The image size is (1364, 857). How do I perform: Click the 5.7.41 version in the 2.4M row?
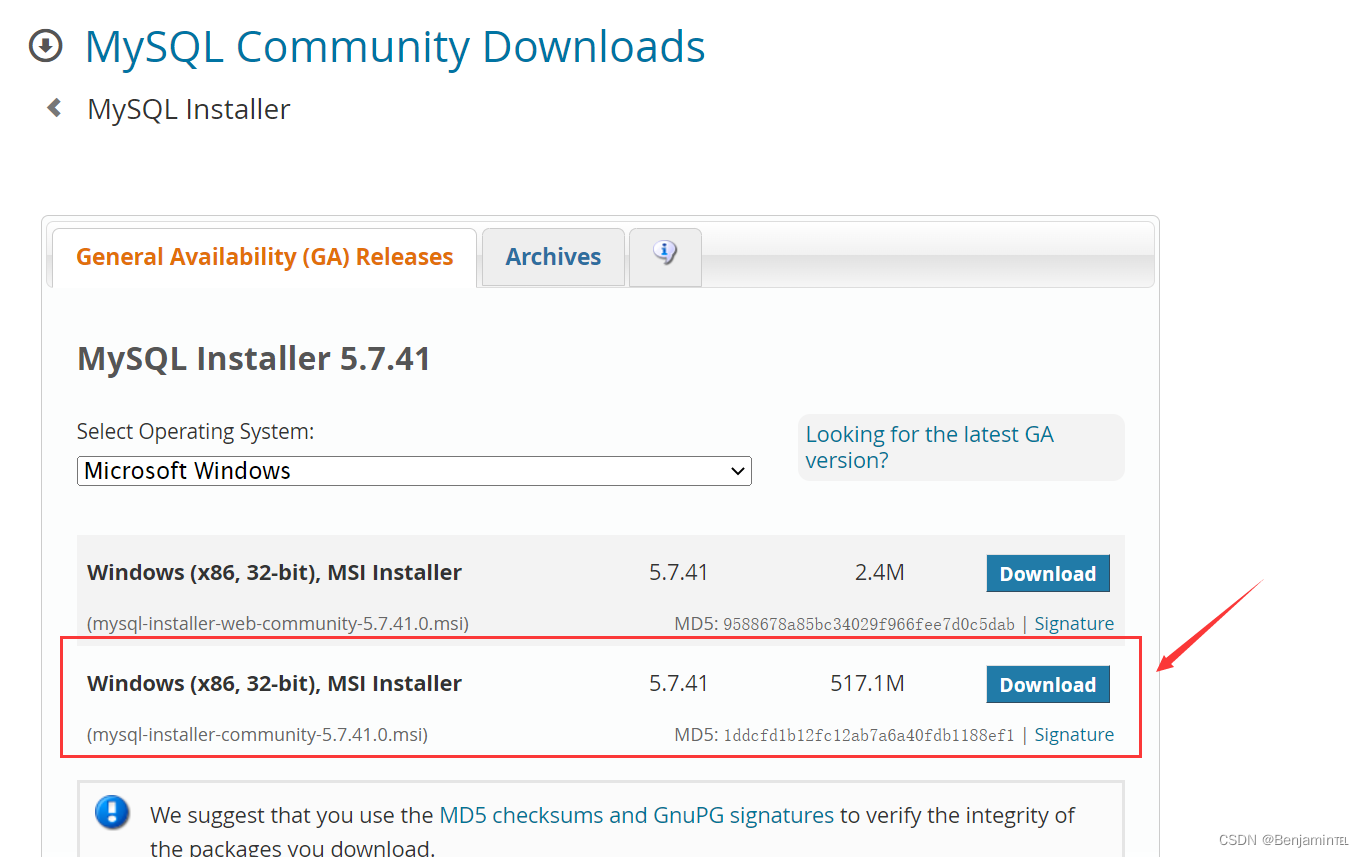point(678,573)
